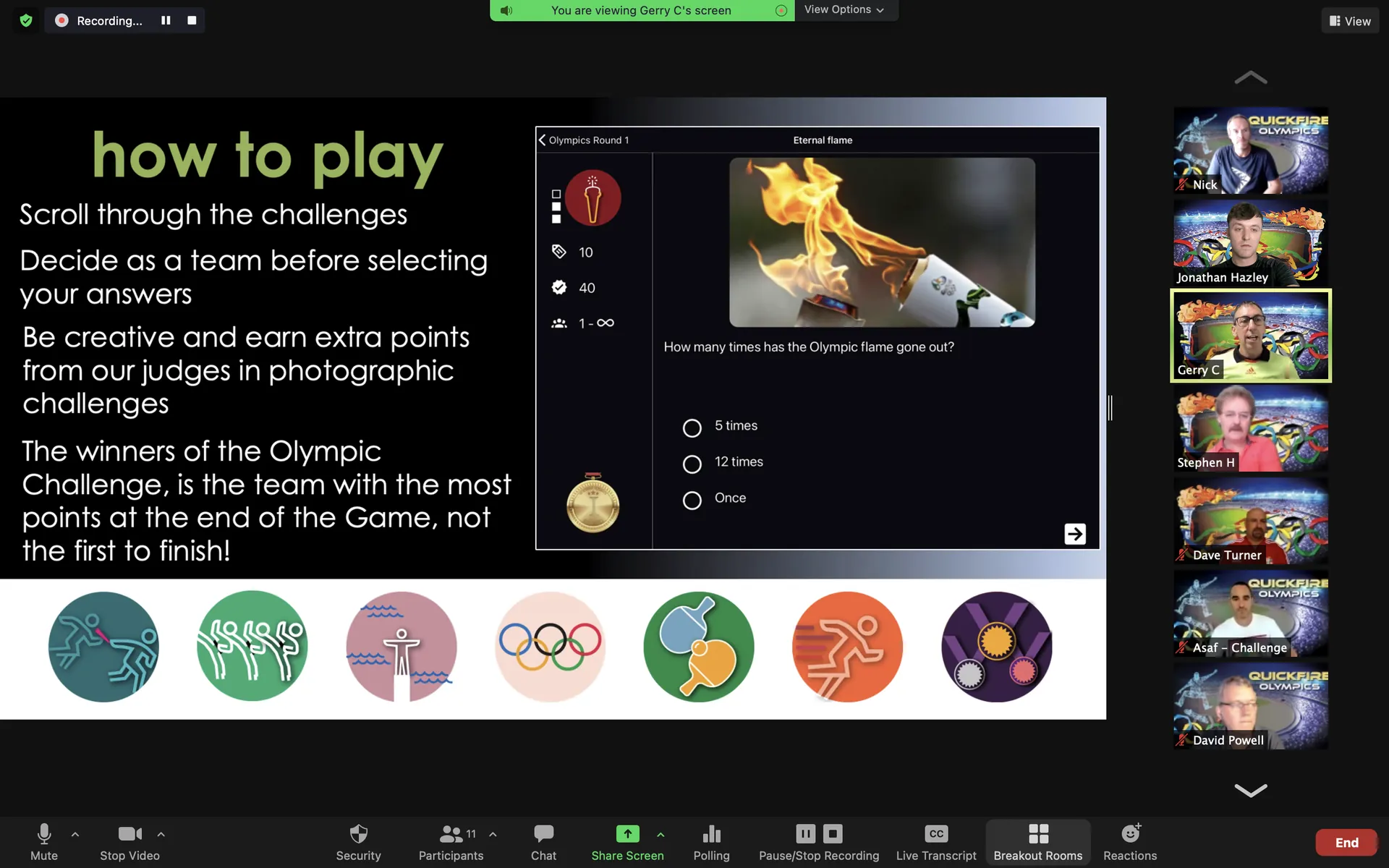Click the gold medal in the challenge sidebar
Screen dimensions: 1389x868
coord(592,504)
